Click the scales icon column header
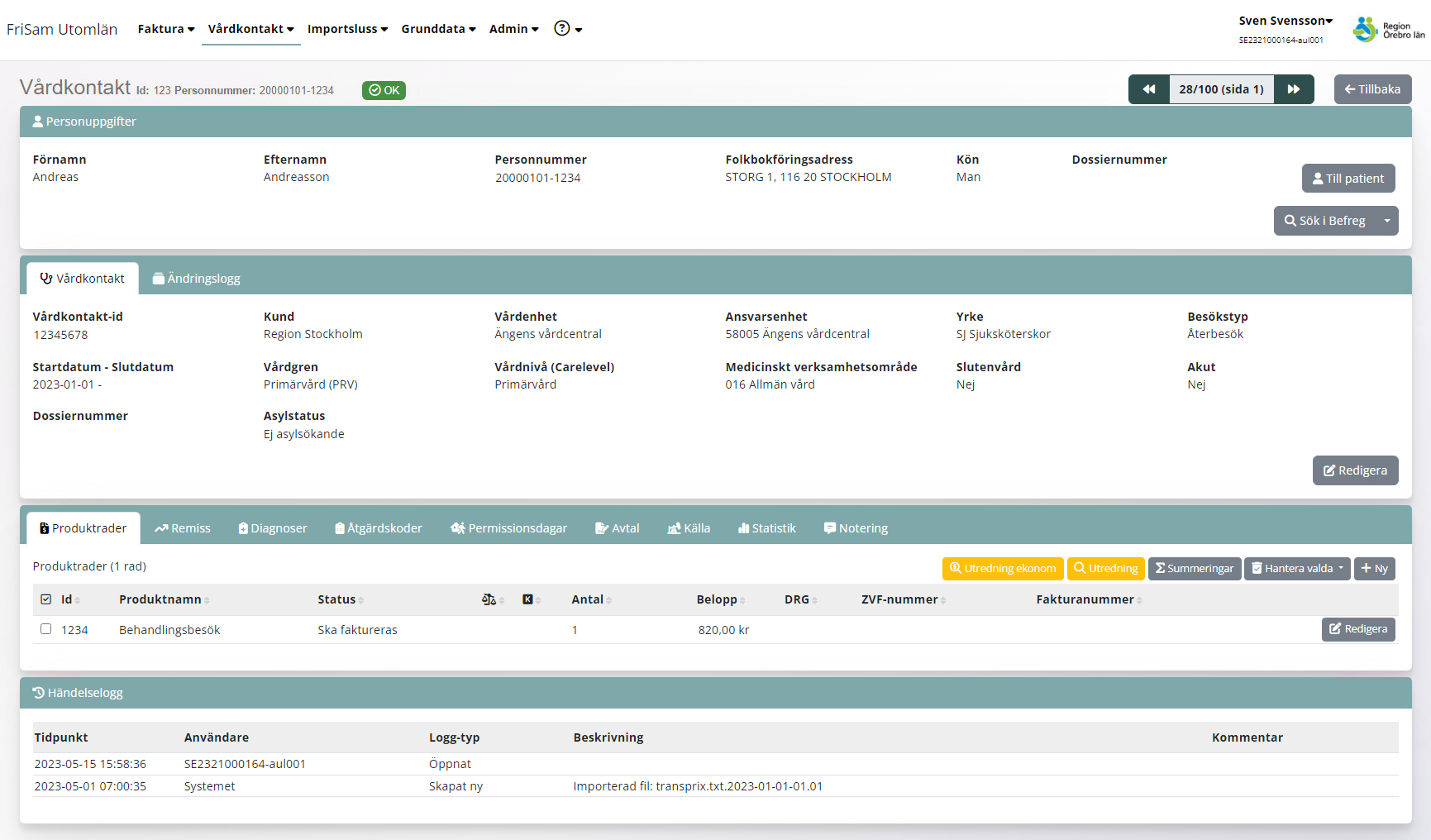This screenshot has height=840, width=1431. click(x=489, y=599)
